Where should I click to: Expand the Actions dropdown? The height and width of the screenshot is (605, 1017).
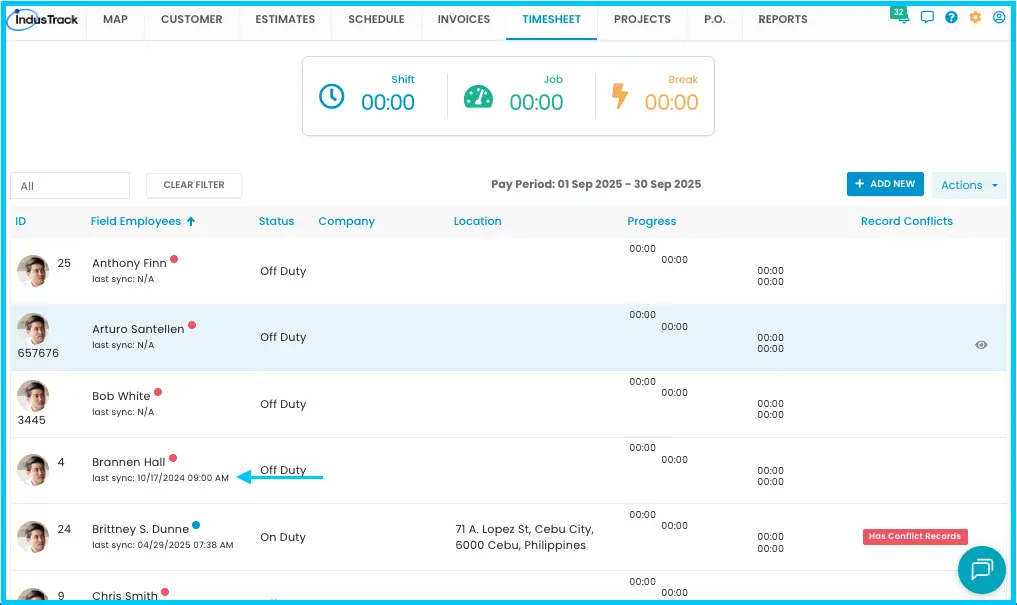click(x=969, y=185)
